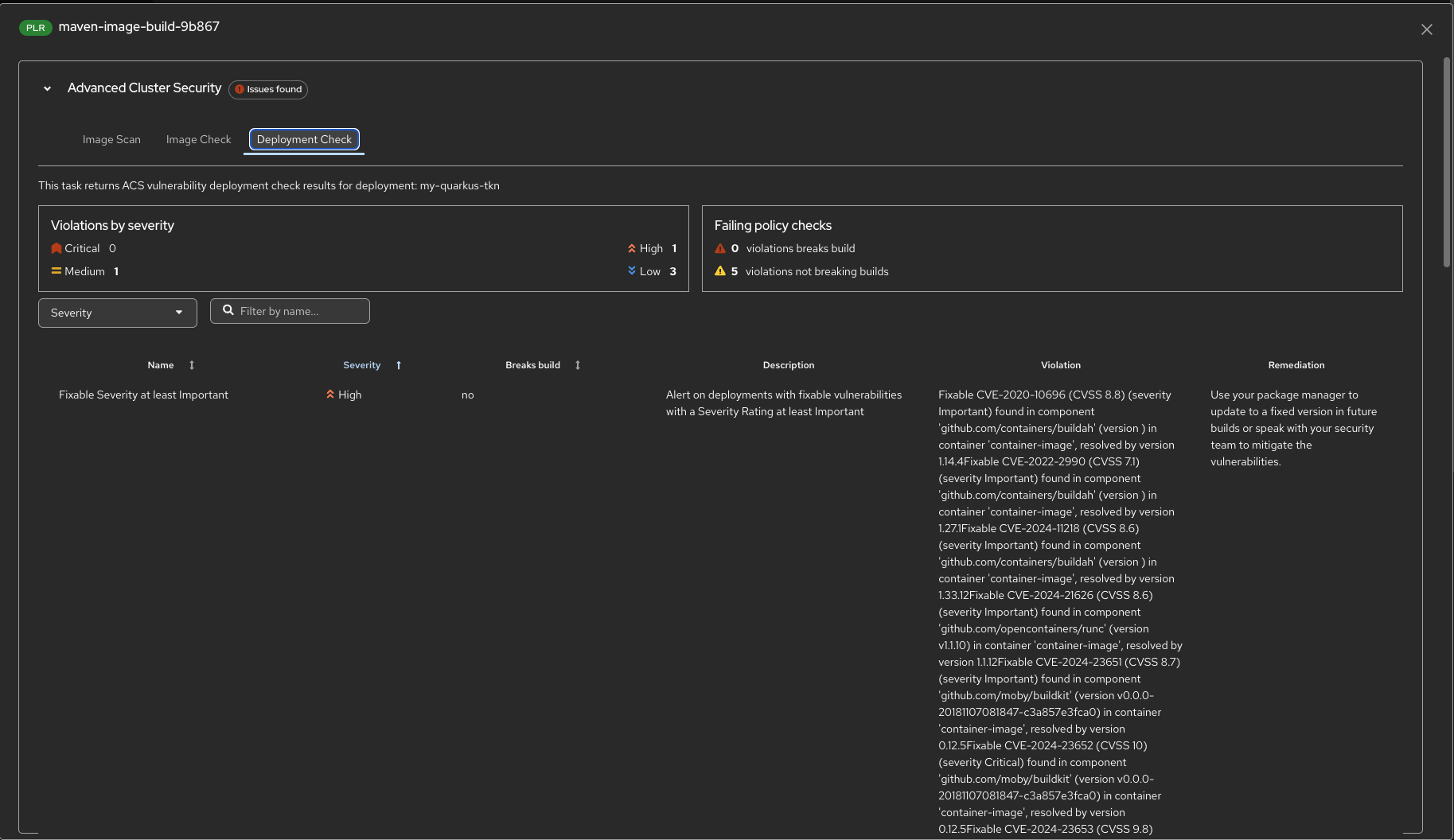The image size is (1454, 840).
Task: Click the Medium severity equals icon
Action: [57, 271]
